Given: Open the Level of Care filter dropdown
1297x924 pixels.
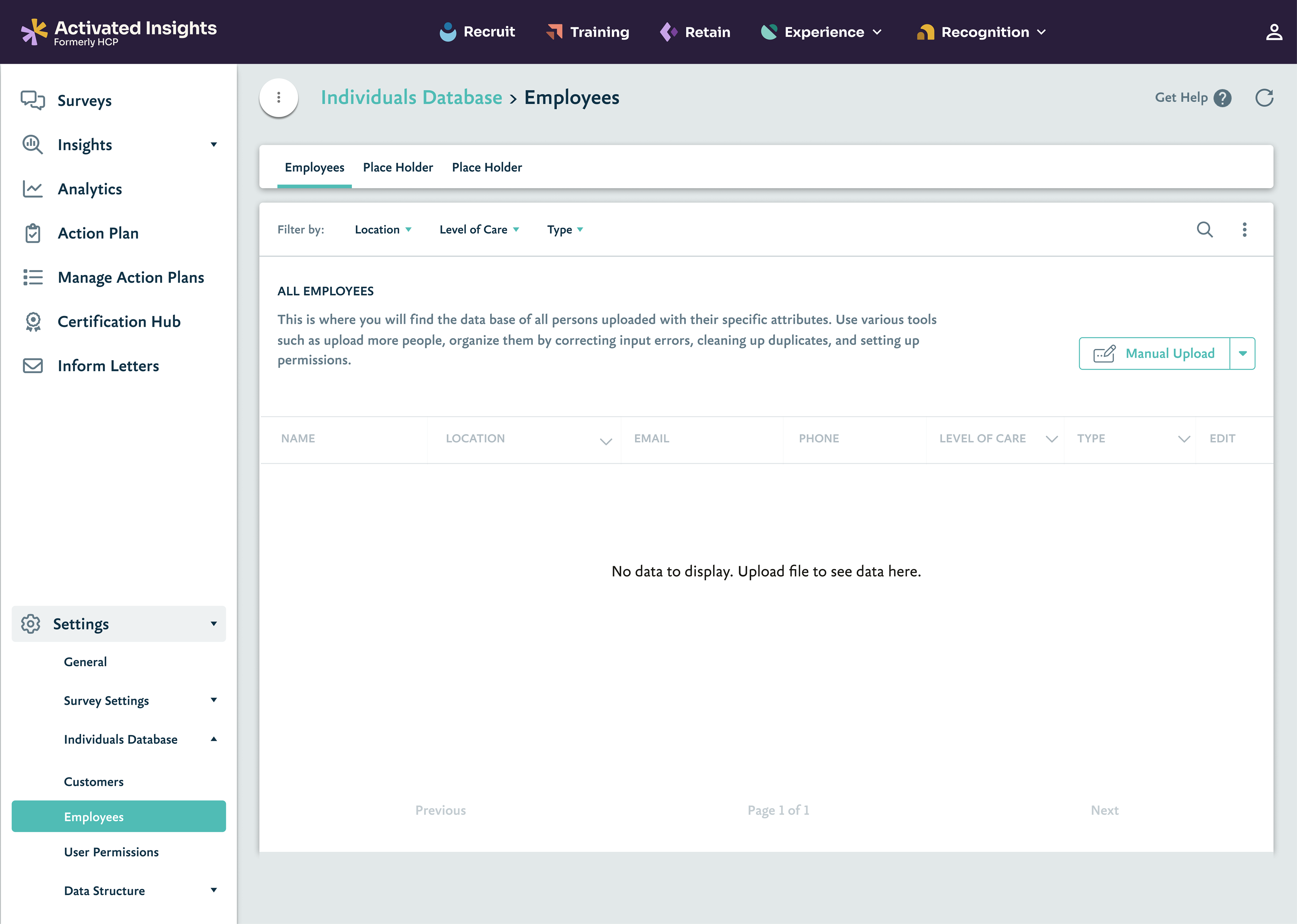Looking at the screenshot, I should click(x=479, y=229).
